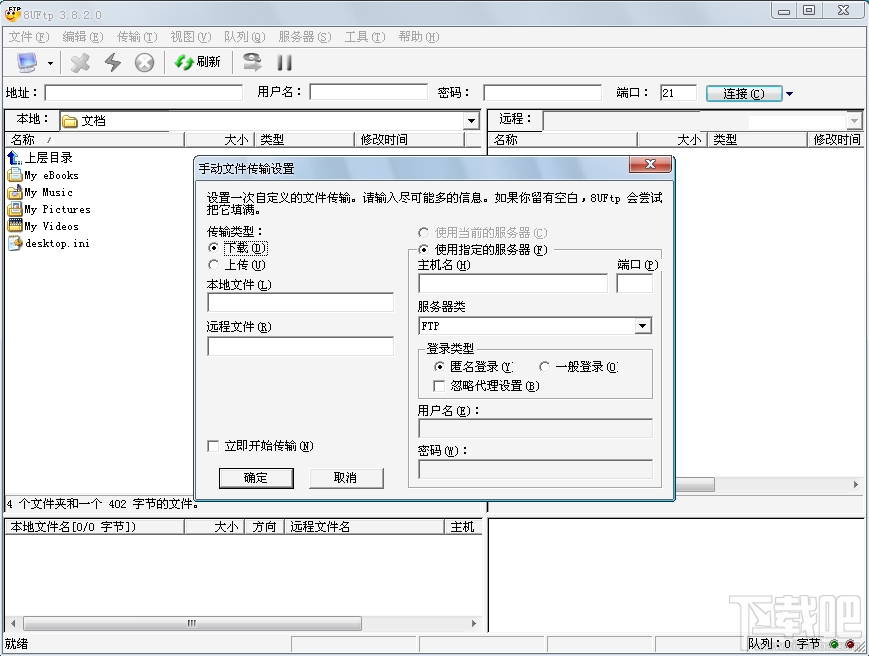Click the toolbar 用户名 input field
This screenshot has width=869, height=656.
368,92
